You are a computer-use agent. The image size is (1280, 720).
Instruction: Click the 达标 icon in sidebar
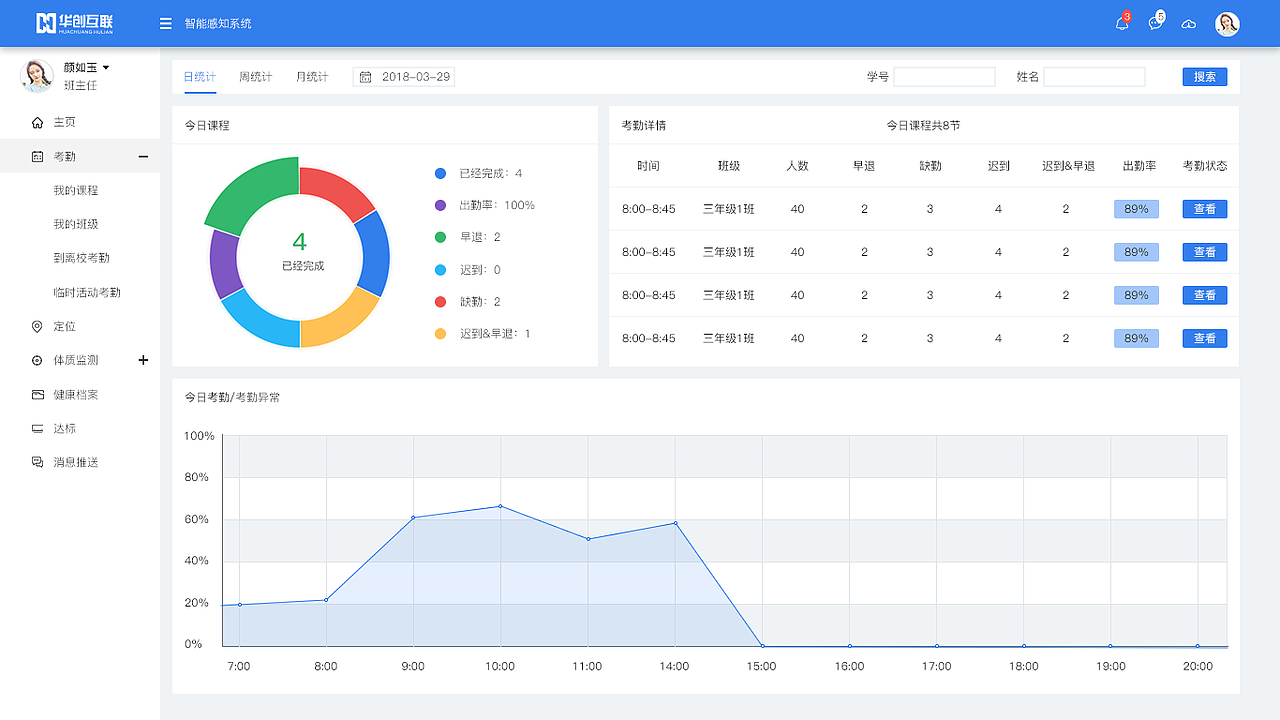pyautogui.click(x=38, y=428)
